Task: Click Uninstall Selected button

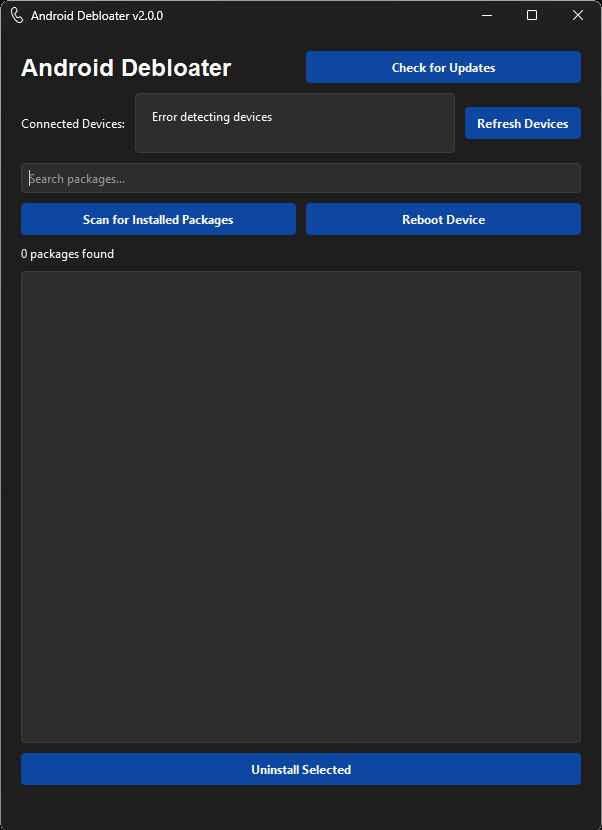Action: point(301,769)
